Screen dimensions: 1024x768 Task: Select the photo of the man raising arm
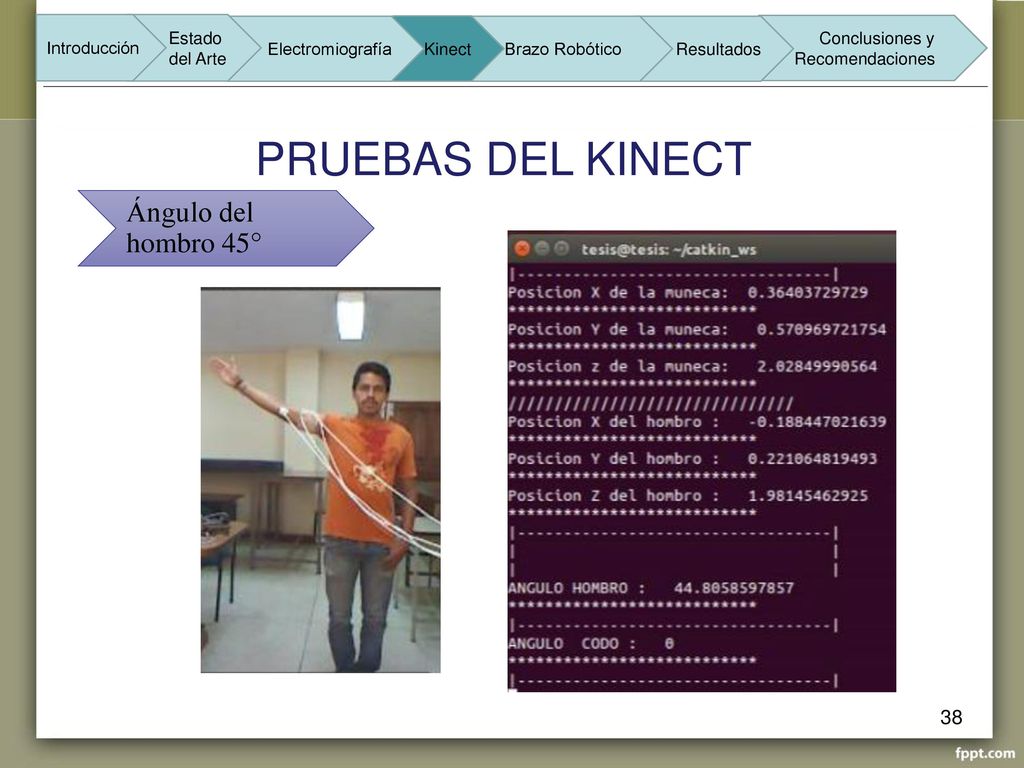pyautogui.click(x=321, y=480)
